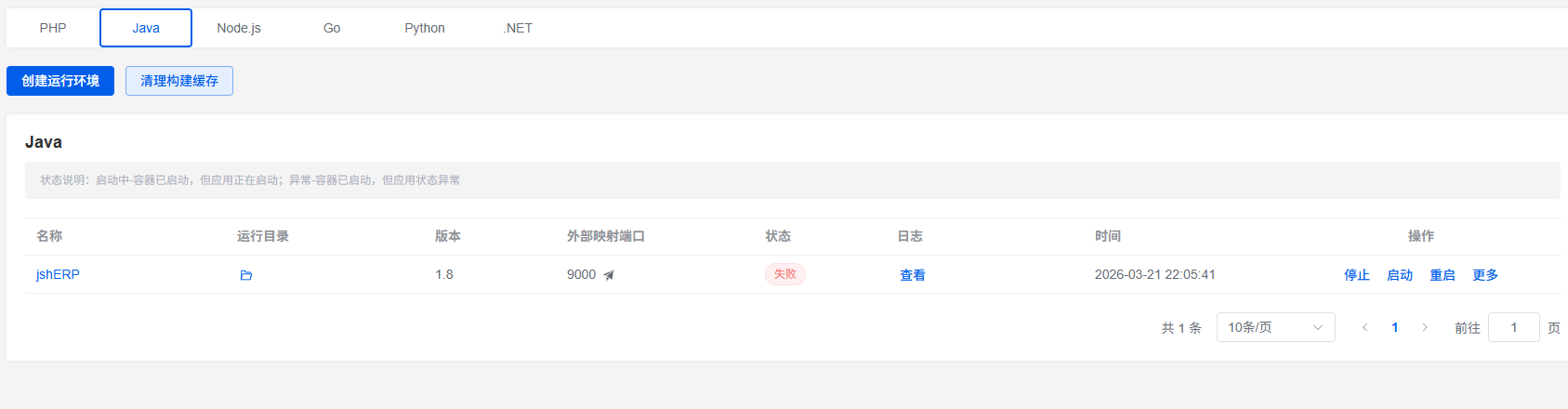View logs via the 查看 link
Screen dimensions: 1568x409
pyautogui.click(x=913, y=275)
